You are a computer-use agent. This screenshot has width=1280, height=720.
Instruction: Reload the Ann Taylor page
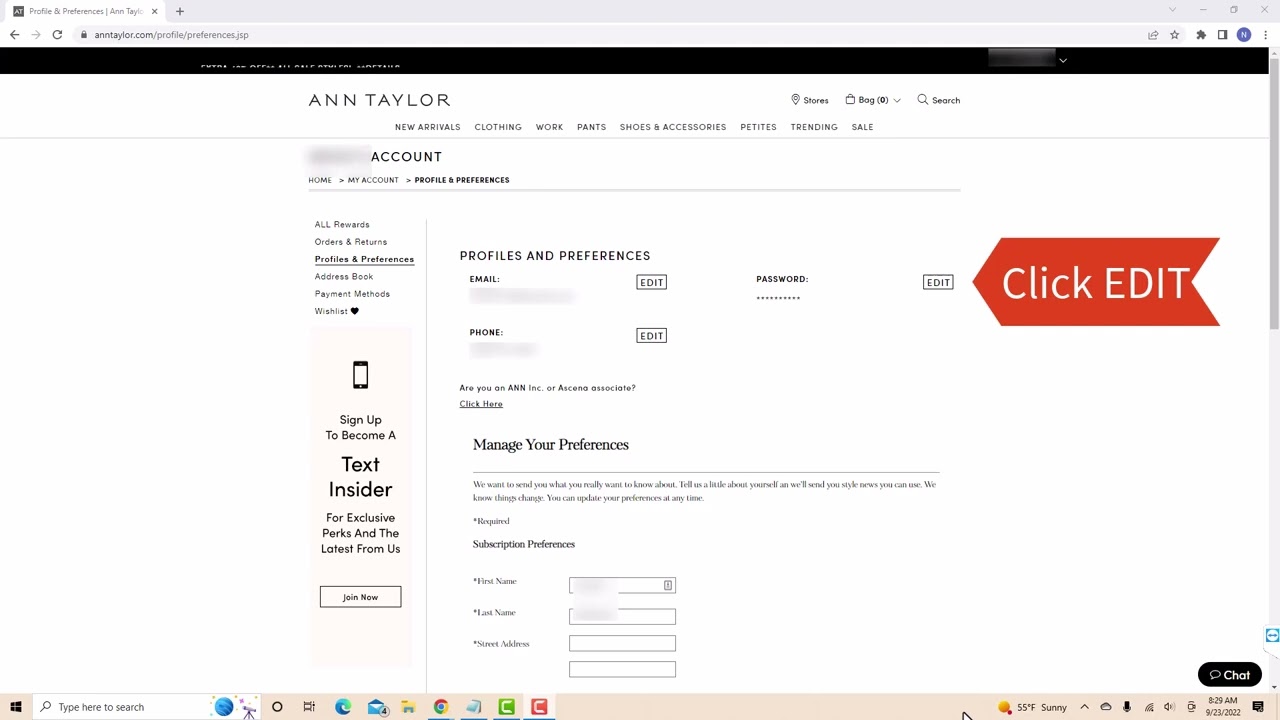click(x=57, y=35)
